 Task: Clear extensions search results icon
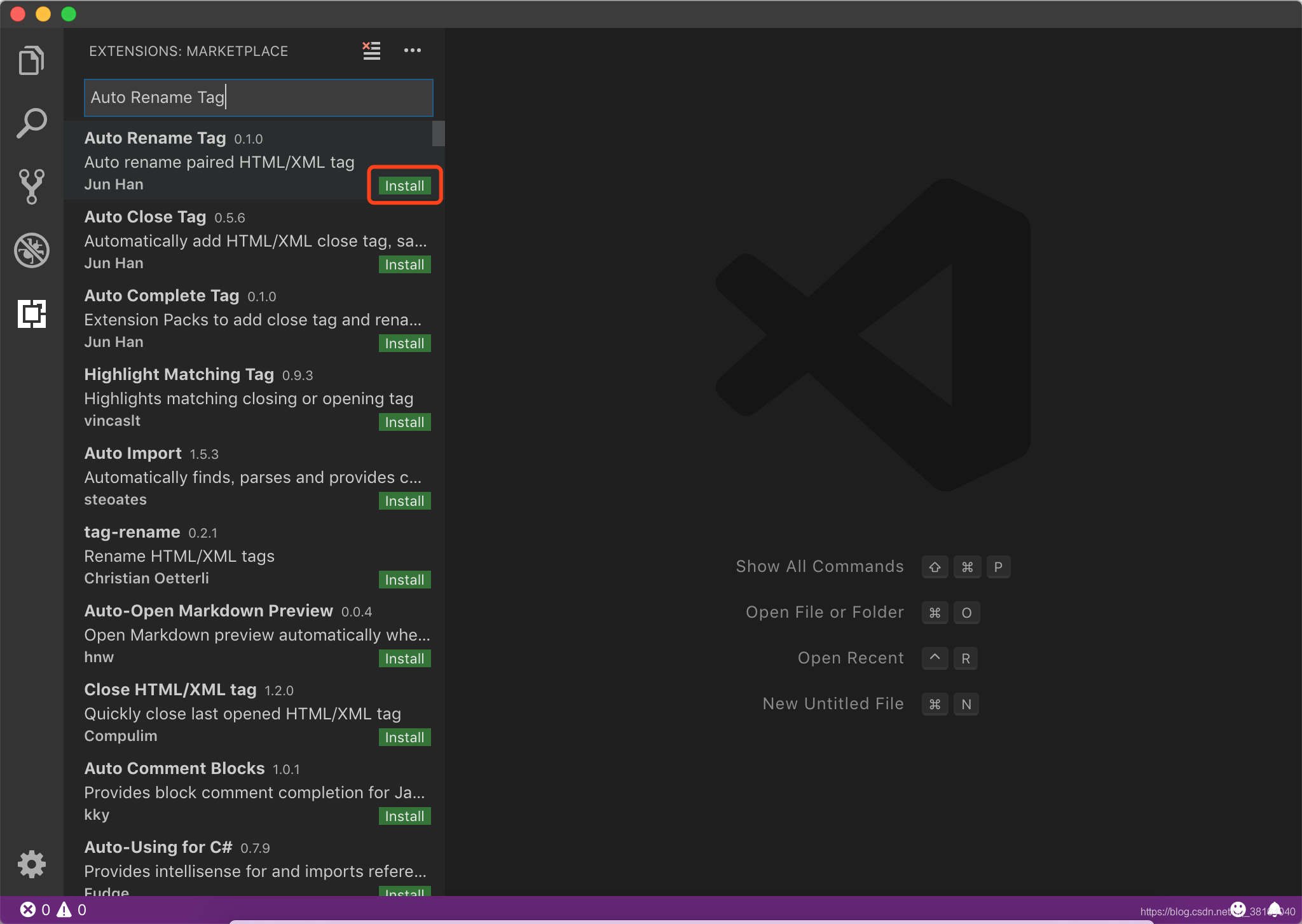pyautogui.click(x=371, y=51)
